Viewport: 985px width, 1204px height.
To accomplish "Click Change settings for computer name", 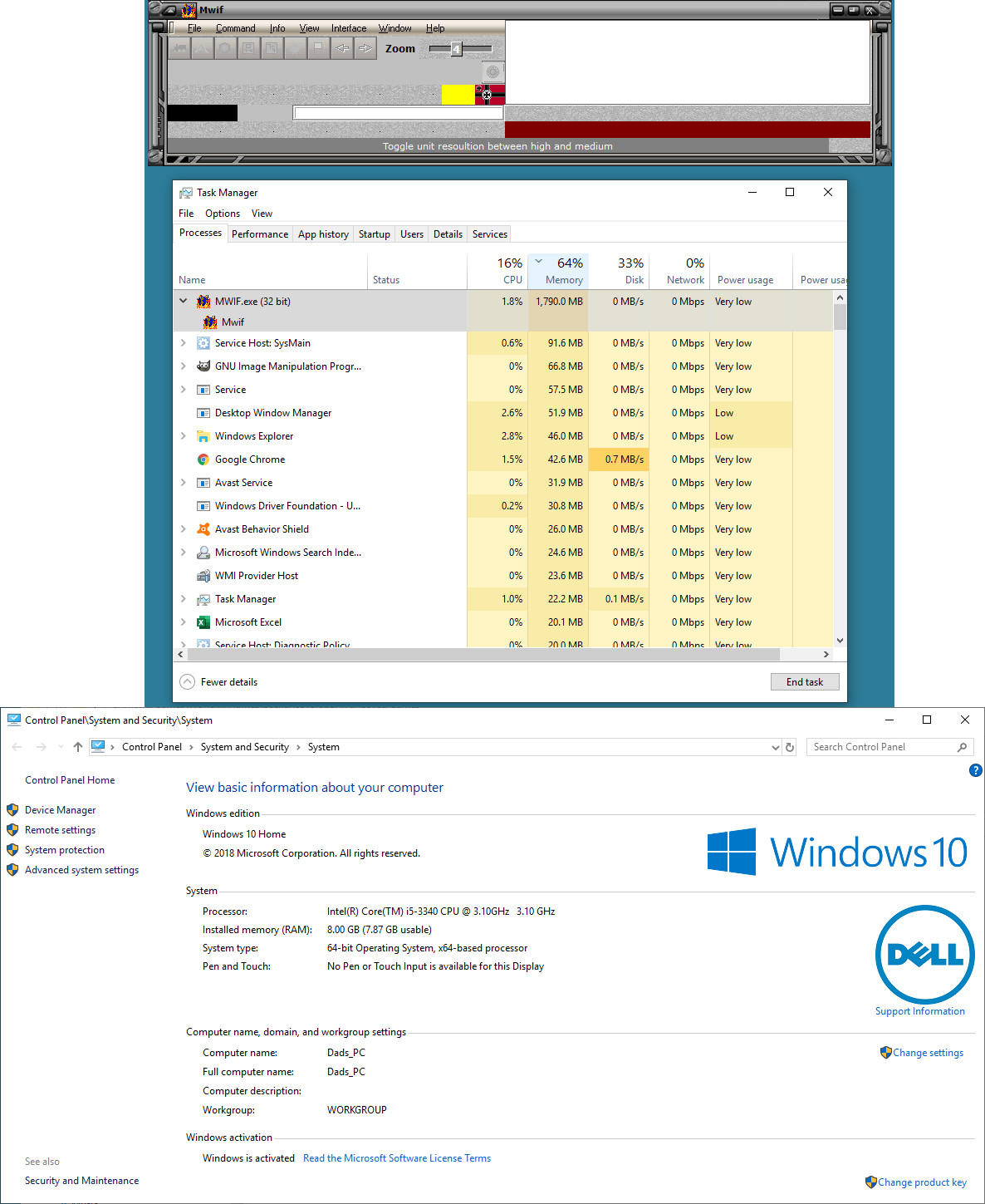I will [928, 1053].
